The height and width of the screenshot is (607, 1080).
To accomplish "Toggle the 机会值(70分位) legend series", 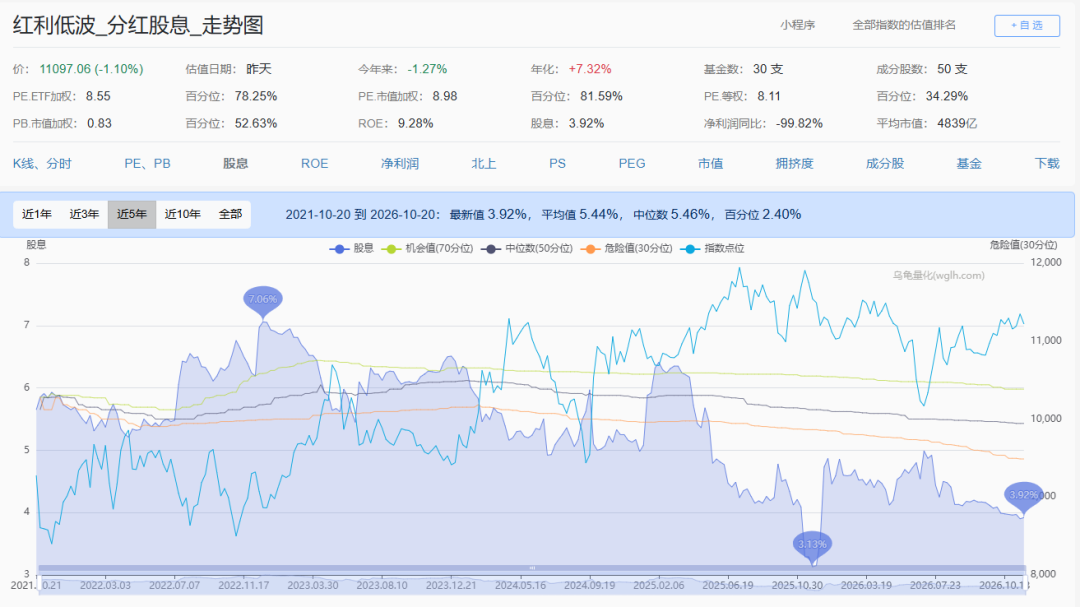I will pos(427,249).
